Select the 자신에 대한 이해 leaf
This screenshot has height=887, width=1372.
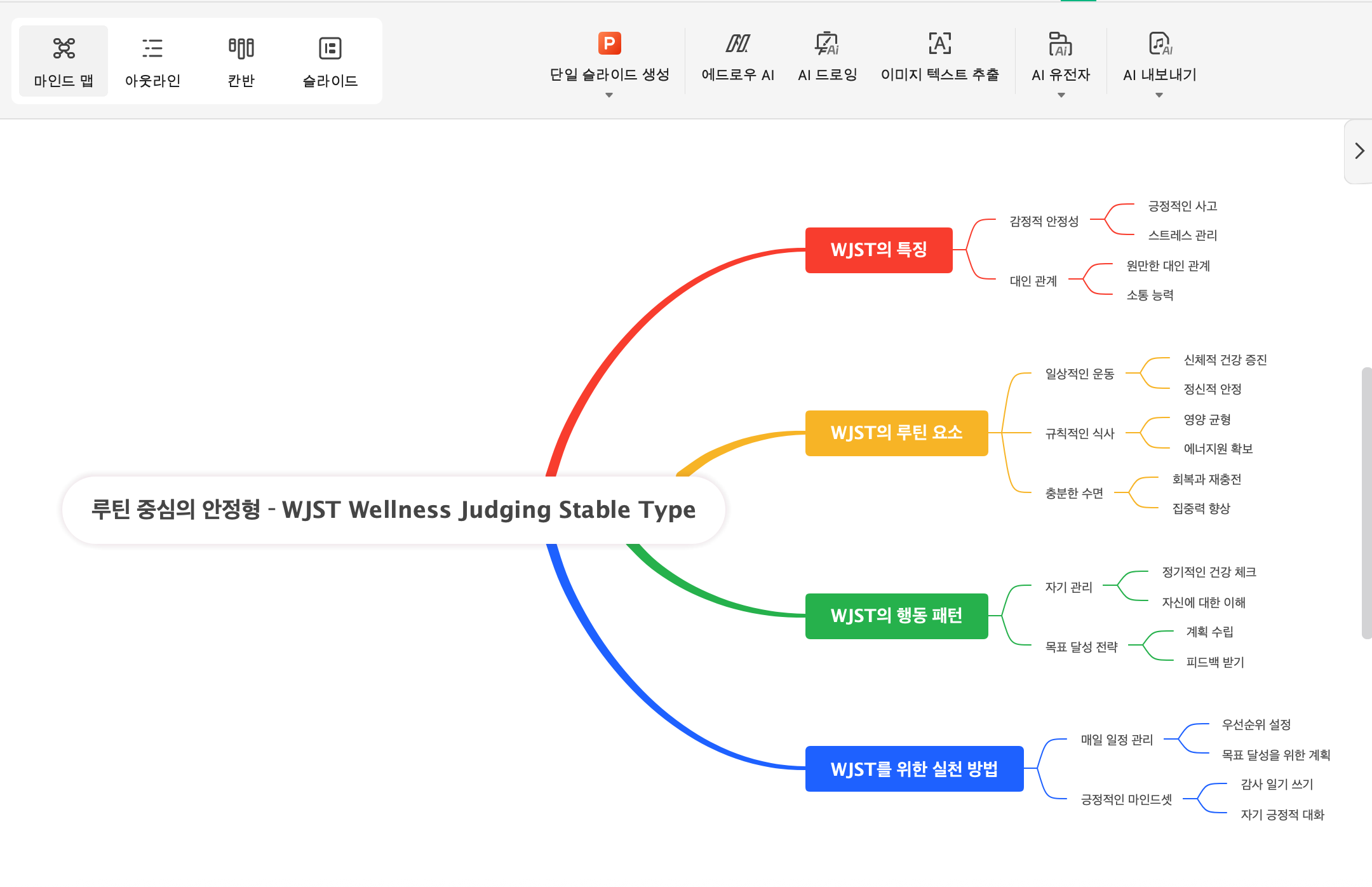pyautogui.click(x=1204, y=602)
